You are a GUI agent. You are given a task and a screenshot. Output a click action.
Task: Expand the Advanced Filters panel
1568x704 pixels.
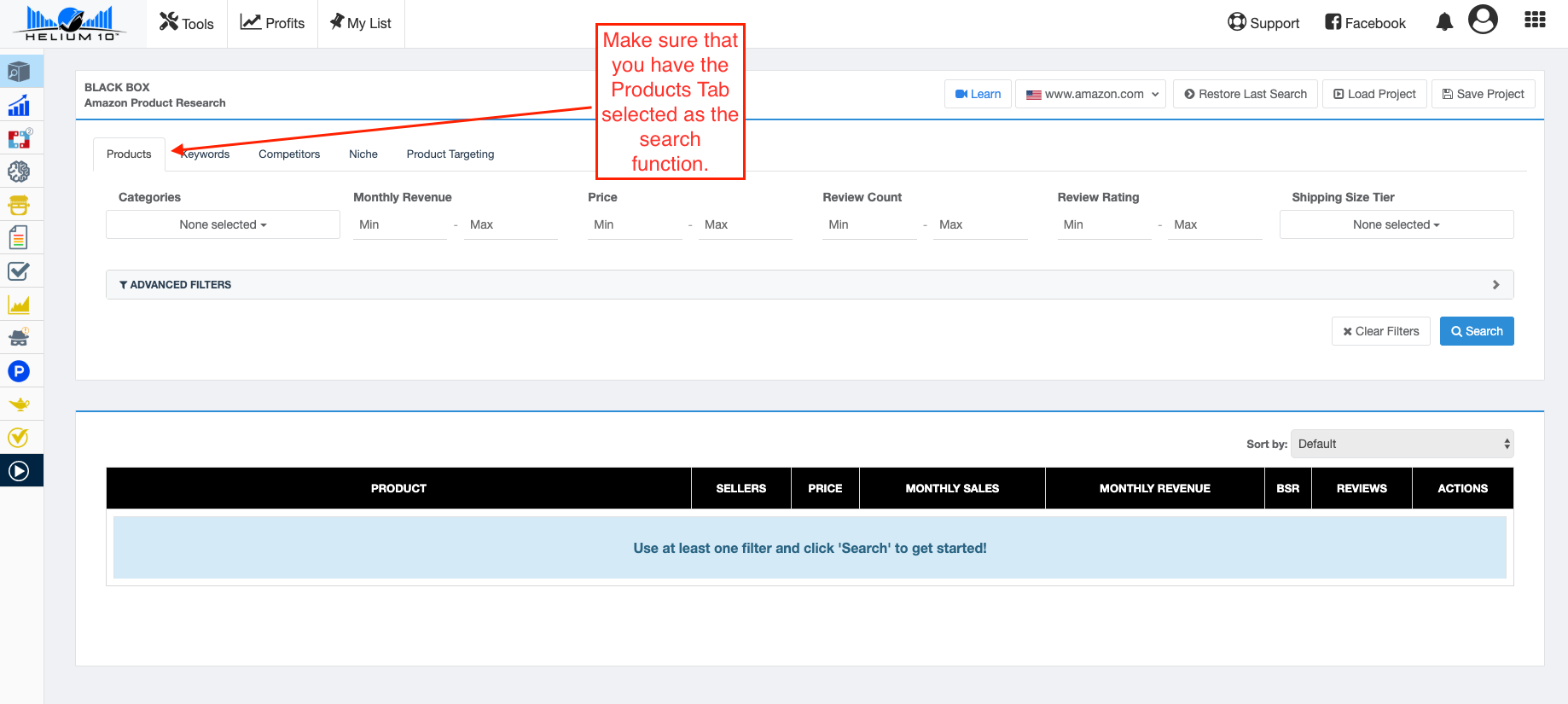(x=810, y=285)
